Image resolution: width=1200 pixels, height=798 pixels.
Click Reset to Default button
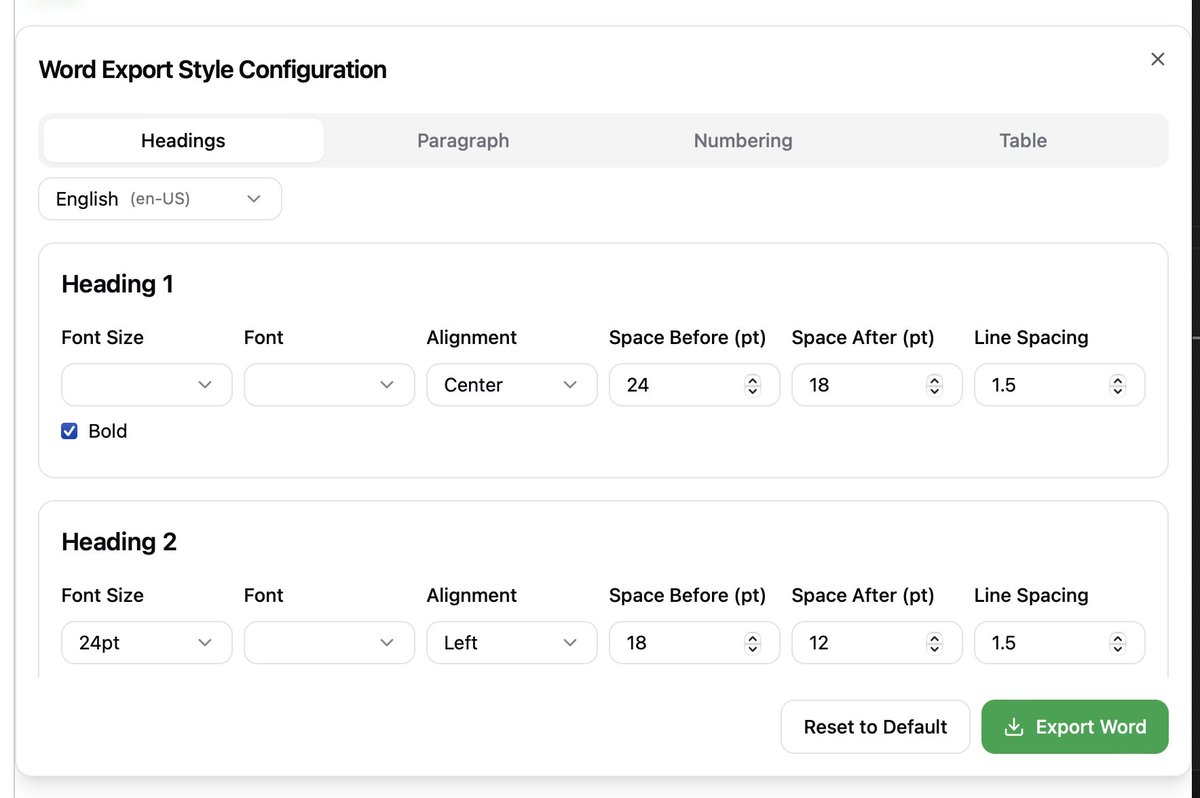pyautogui.click(x=875, y=727)
